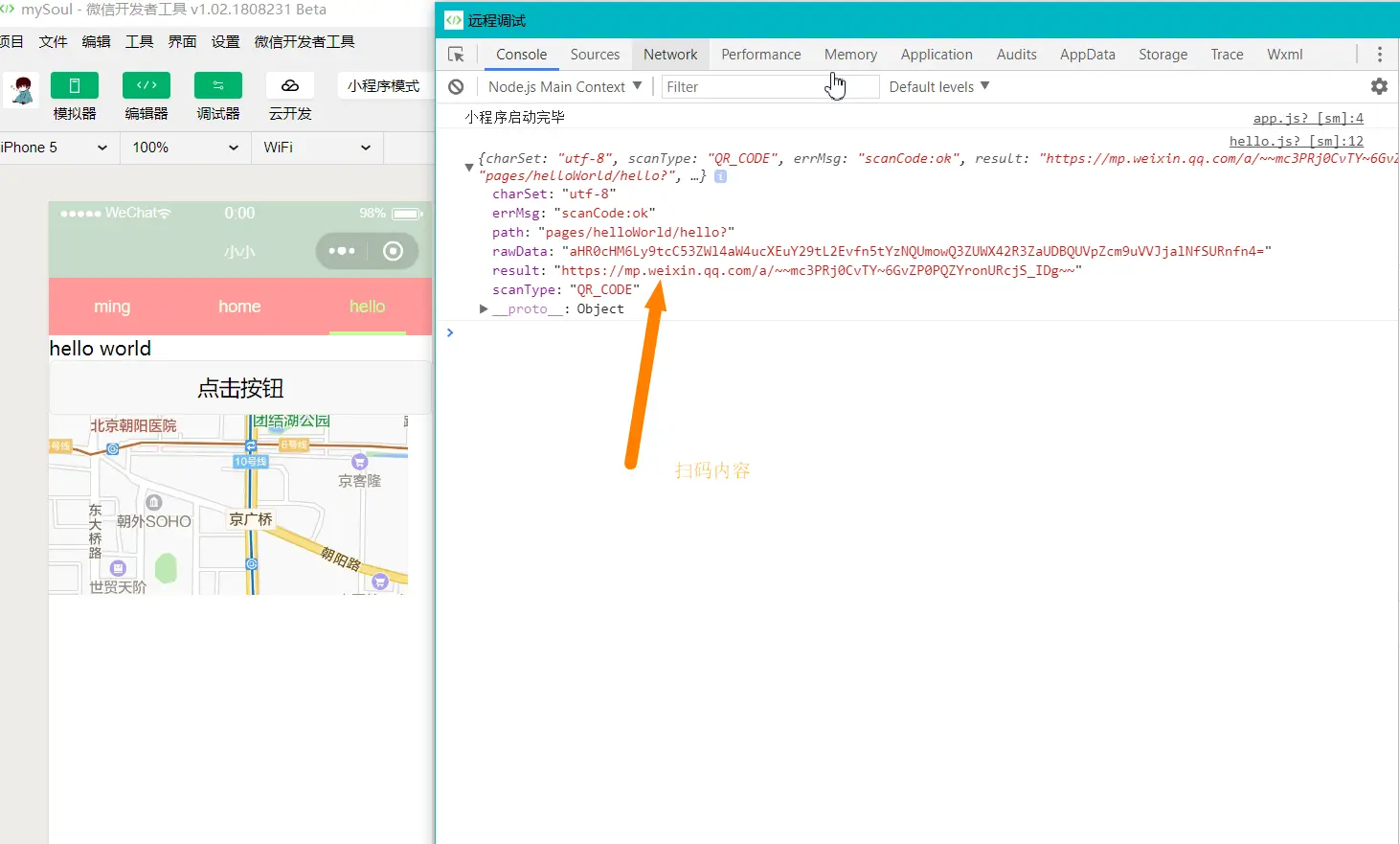Expand the __proto__ Object entry
This screenshot has width=1400, height=844.
click(484, 308)
